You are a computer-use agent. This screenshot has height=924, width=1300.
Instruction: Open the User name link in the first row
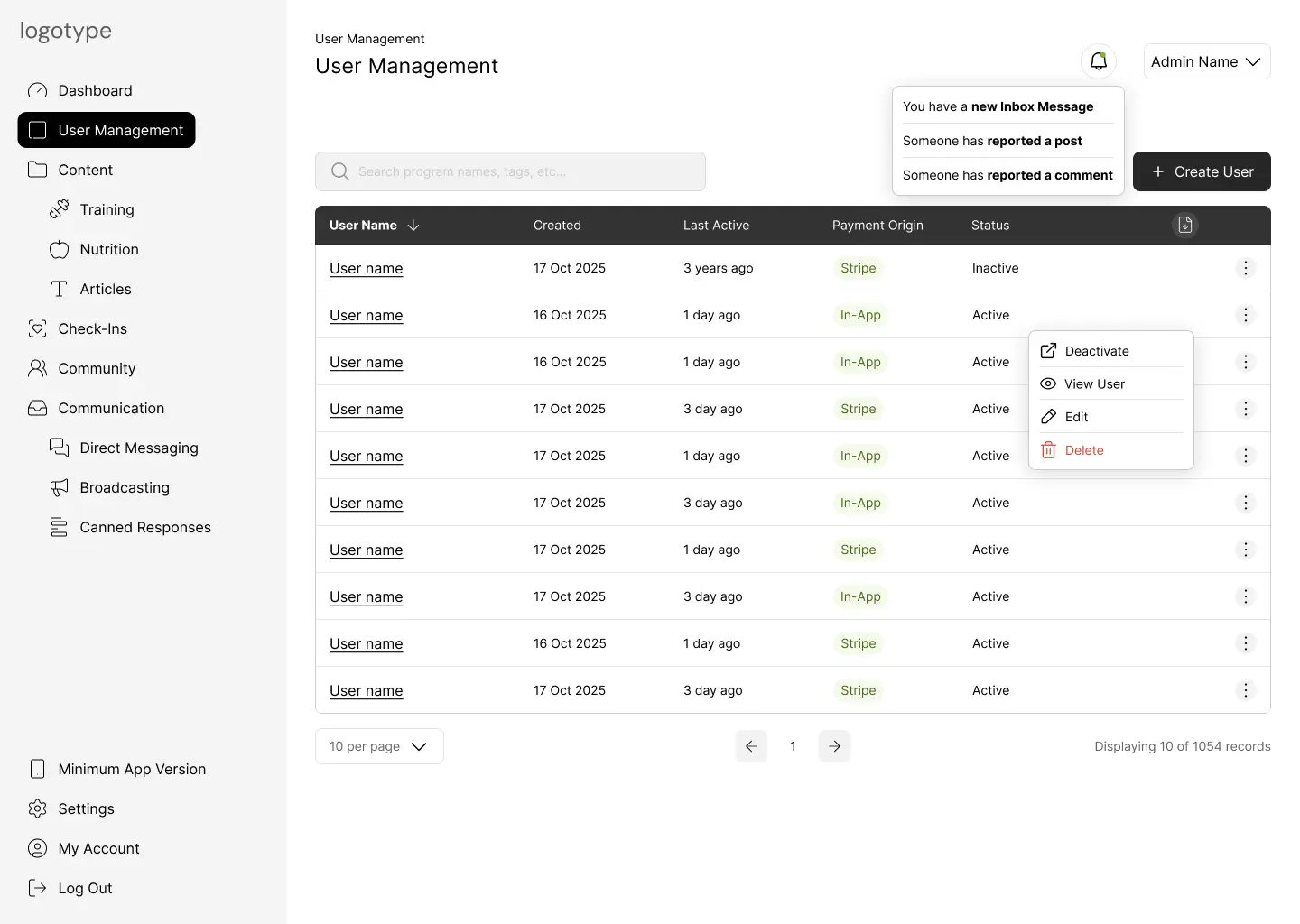[366, 268]
